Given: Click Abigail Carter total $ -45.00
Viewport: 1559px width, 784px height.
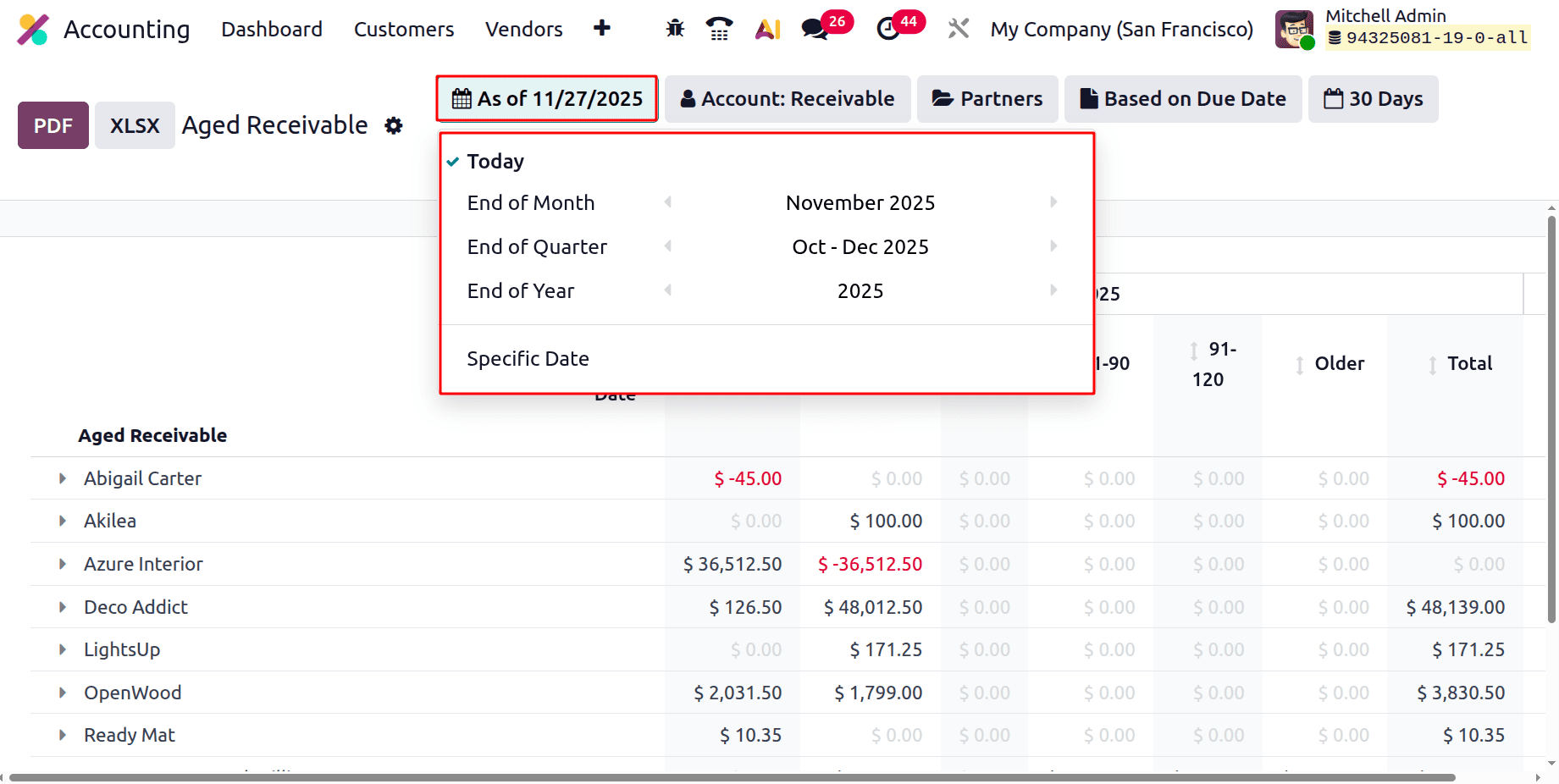Looking at the screenshot, I should click(x=1471, y=478).
